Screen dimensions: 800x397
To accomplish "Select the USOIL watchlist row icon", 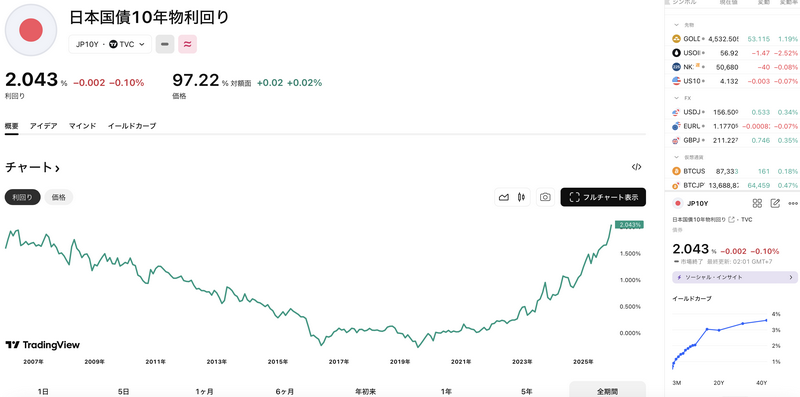I will click(677, 53).
